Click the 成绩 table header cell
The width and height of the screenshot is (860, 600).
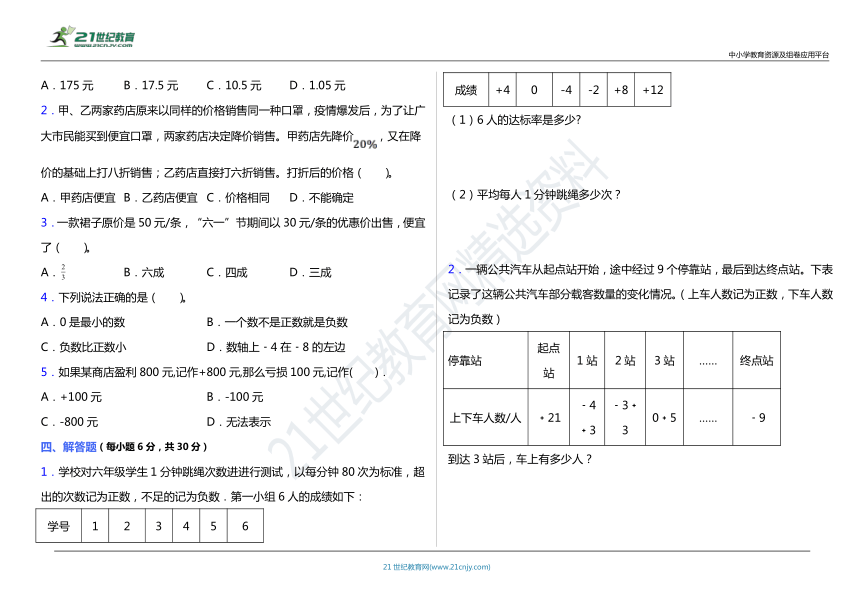tap(466, 90)
